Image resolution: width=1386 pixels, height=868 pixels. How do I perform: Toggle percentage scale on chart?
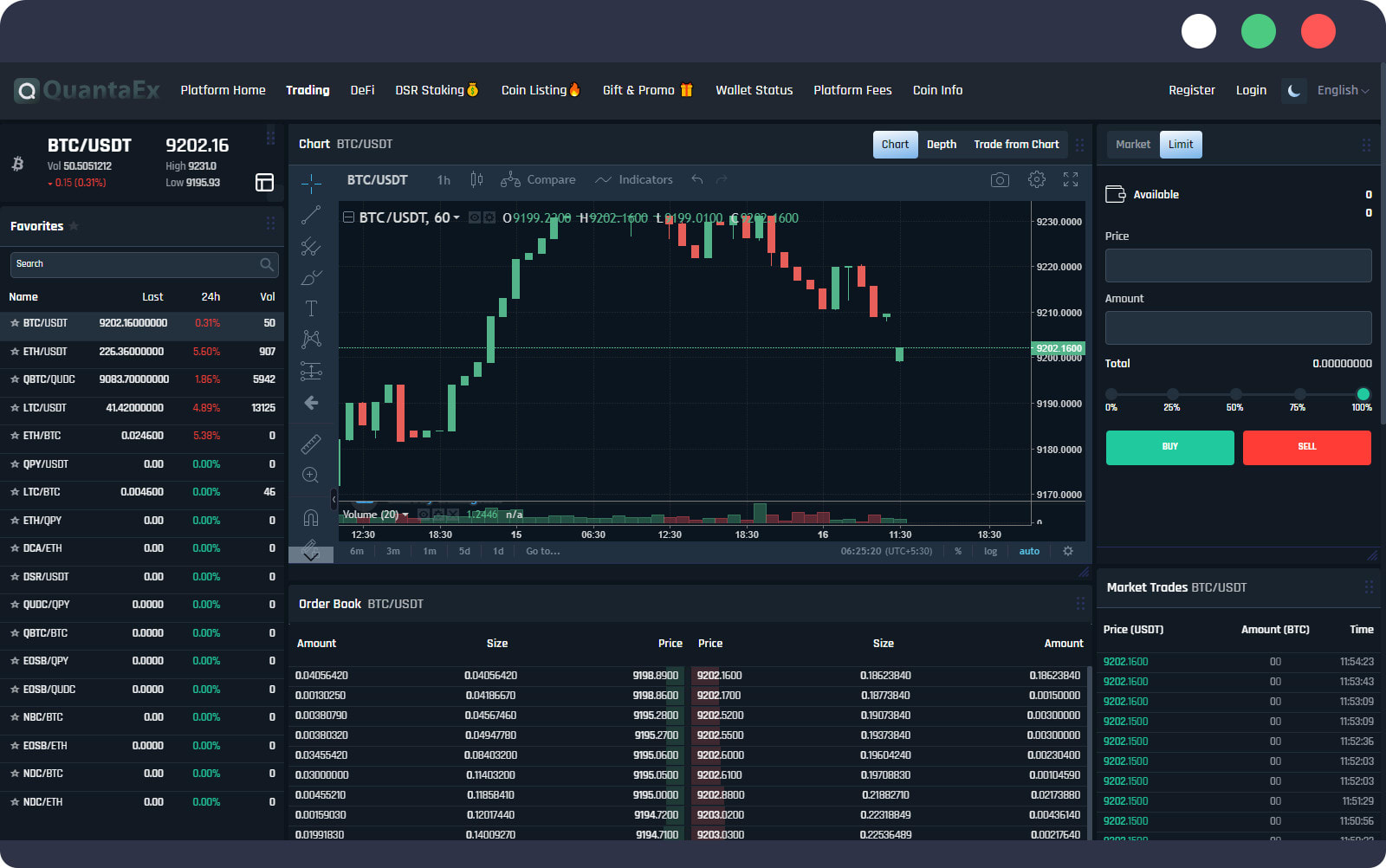pos(958,551)
